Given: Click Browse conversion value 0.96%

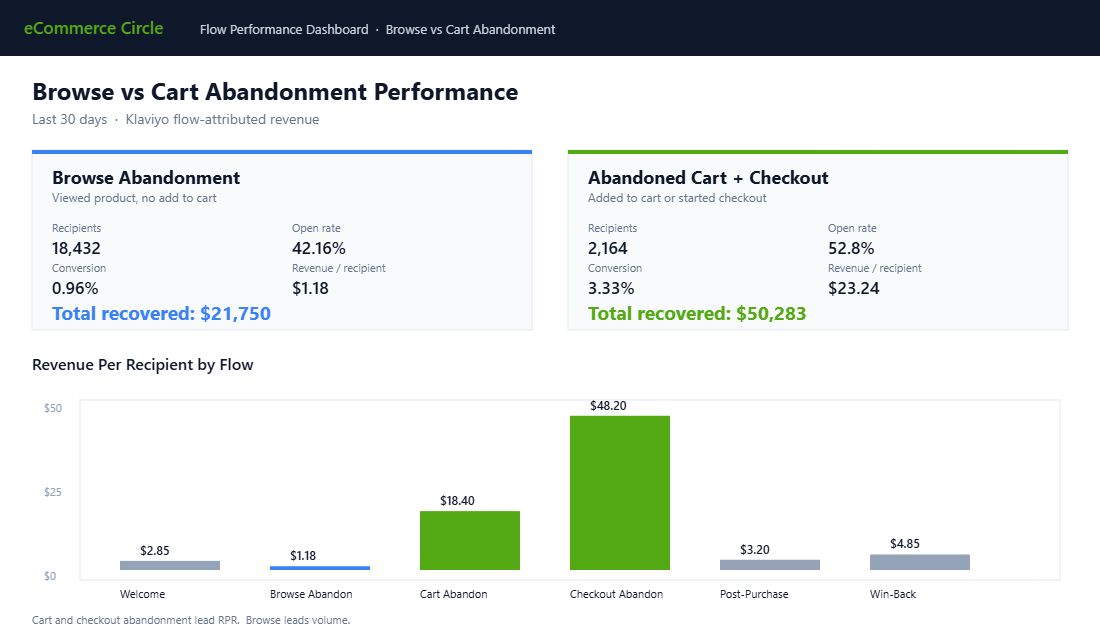Looking at the screenshot, I should click(75, 288).
